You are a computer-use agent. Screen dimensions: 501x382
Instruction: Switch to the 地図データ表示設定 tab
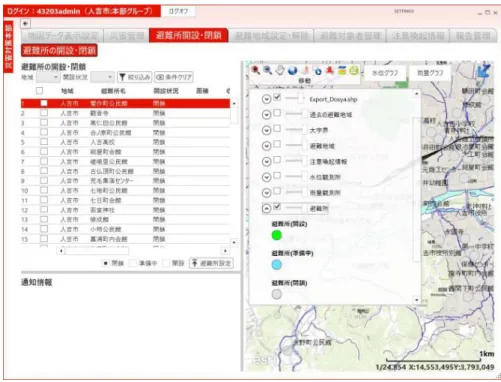click(x=62, y=36)
